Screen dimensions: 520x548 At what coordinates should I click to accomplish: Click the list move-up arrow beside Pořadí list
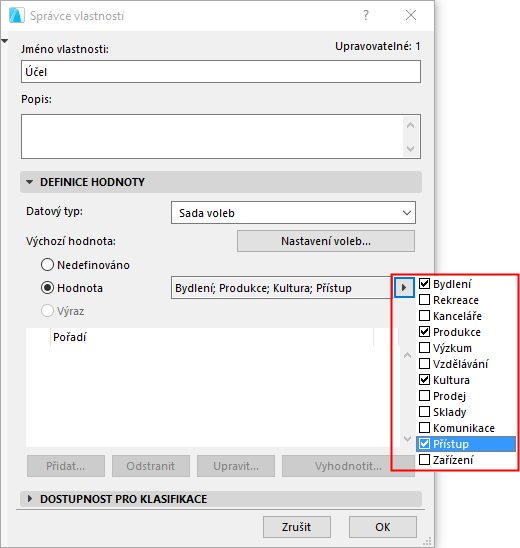point(407,355)
